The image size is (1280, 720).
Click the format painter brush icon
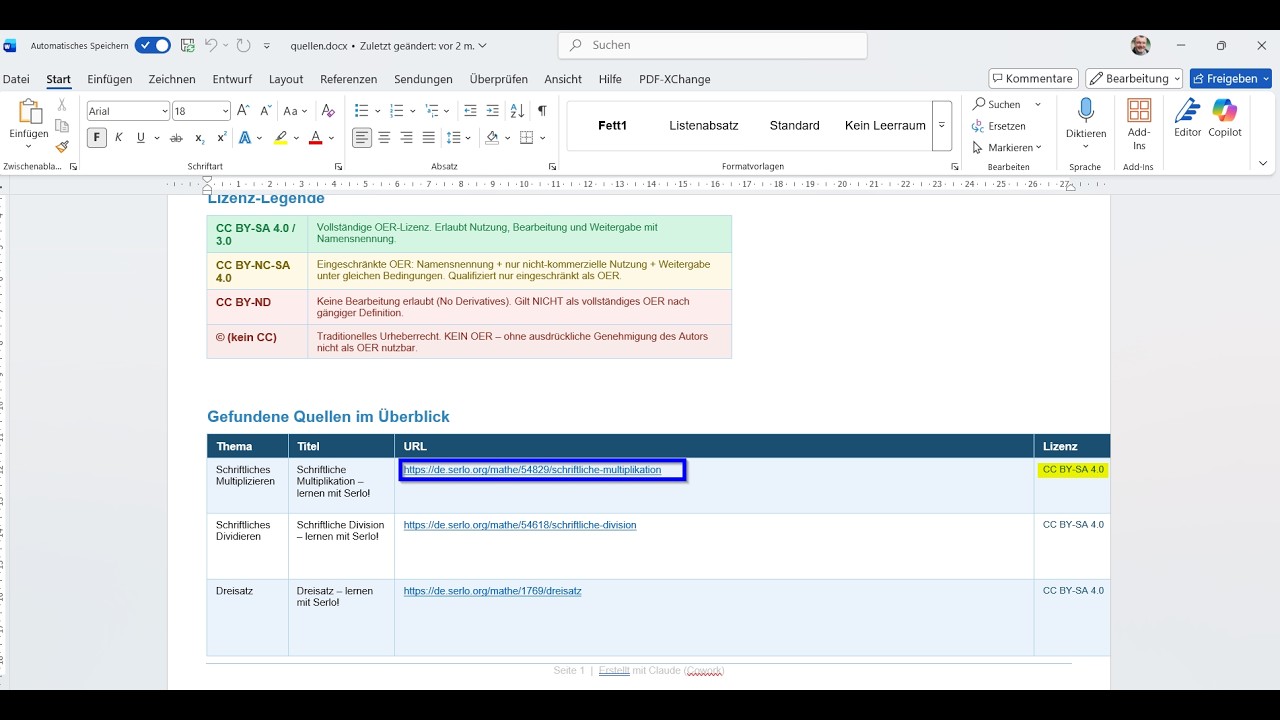point(62,146)
